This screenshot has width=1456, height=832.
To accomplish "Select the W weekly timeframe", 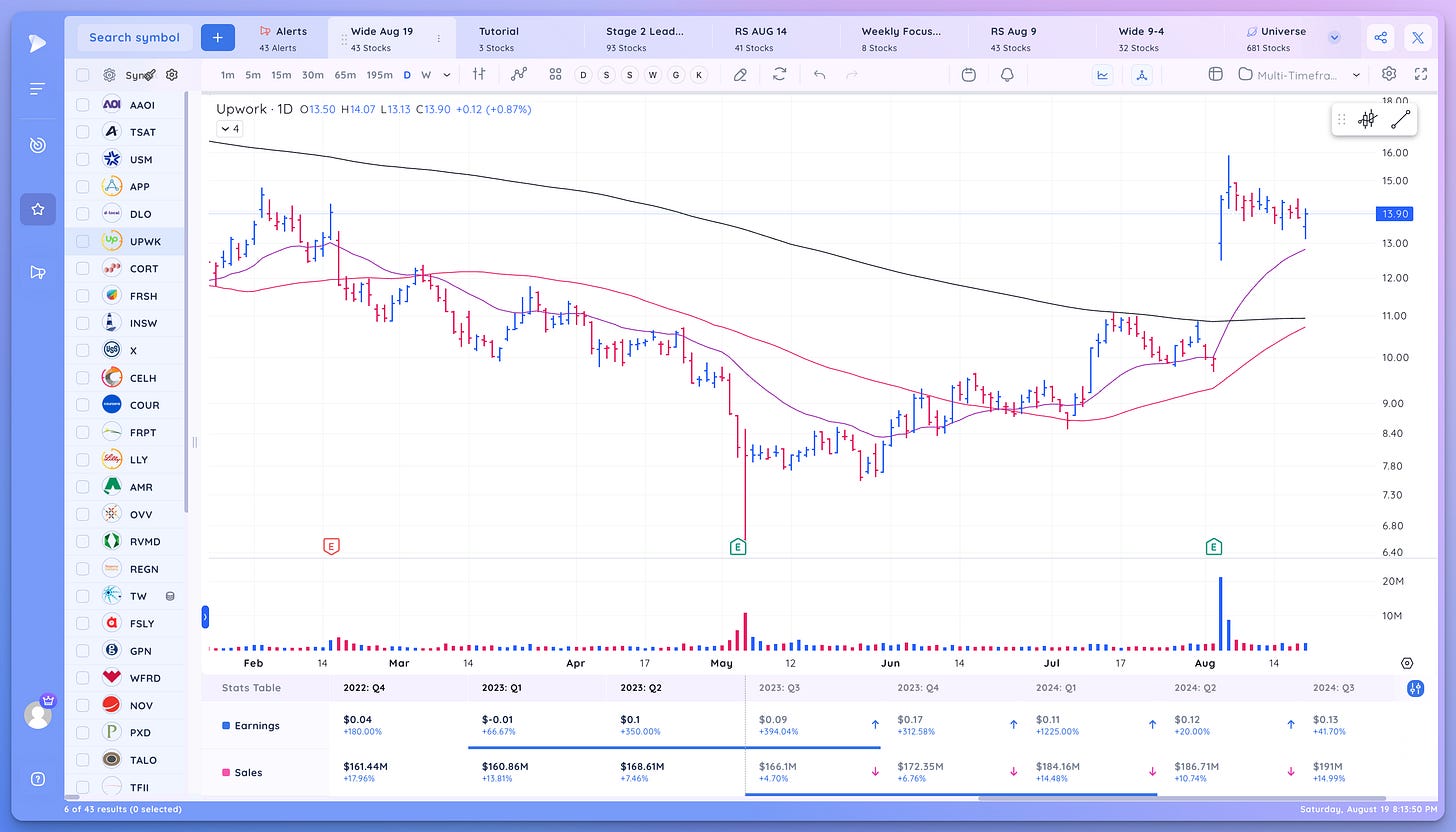I will tap(426, 75).
